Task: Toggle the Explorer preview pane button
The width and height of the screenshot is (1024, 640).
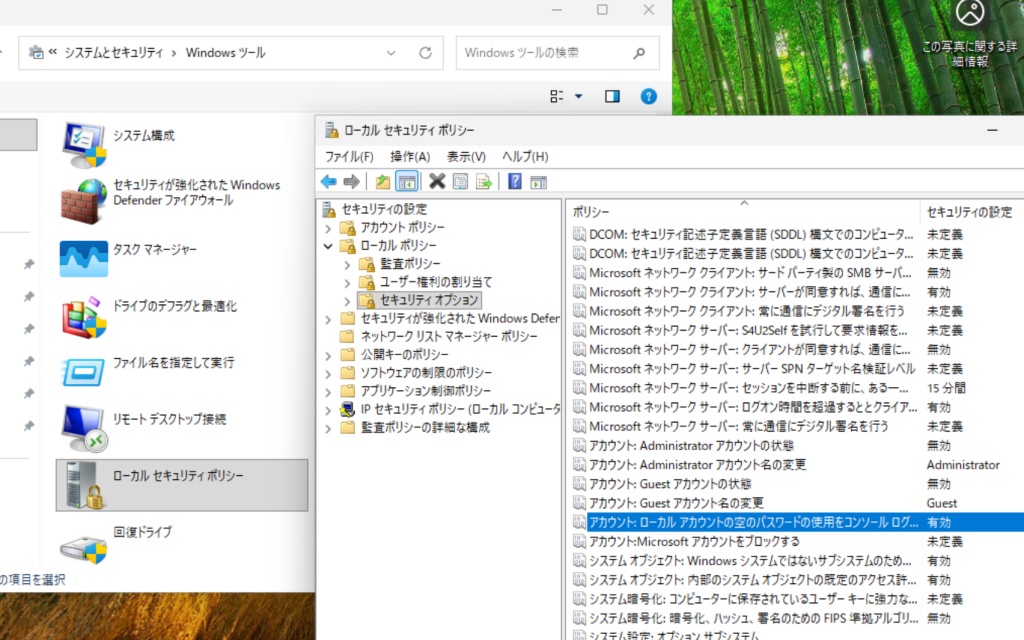Action: tap(613, 96)
